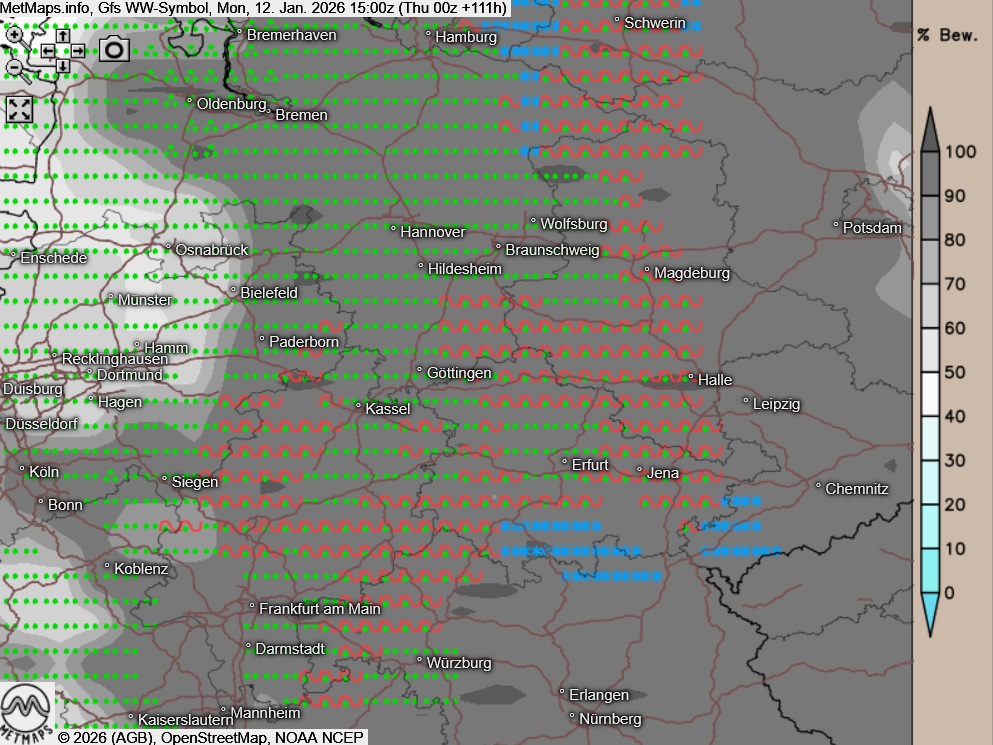Click the Leipzig city label
Viewport: 993px width, 745px height.
776,404
